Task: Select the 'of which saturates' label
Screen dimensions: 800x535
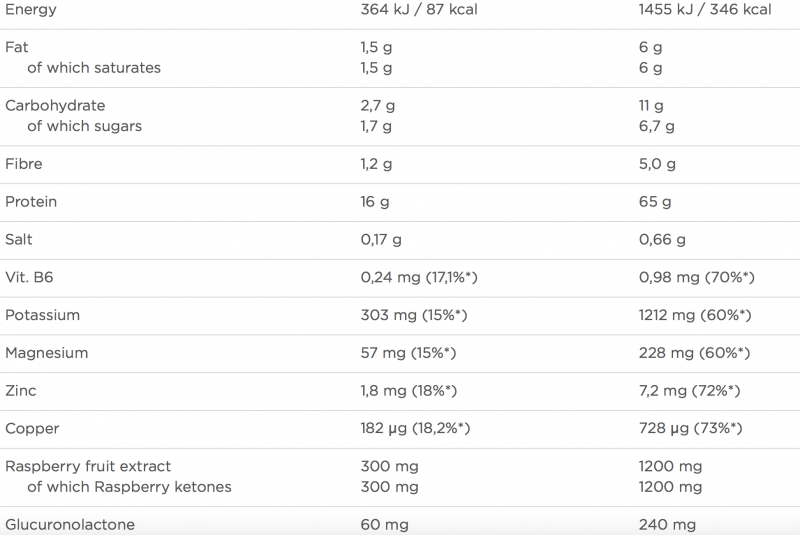Action: pos(93,68)
